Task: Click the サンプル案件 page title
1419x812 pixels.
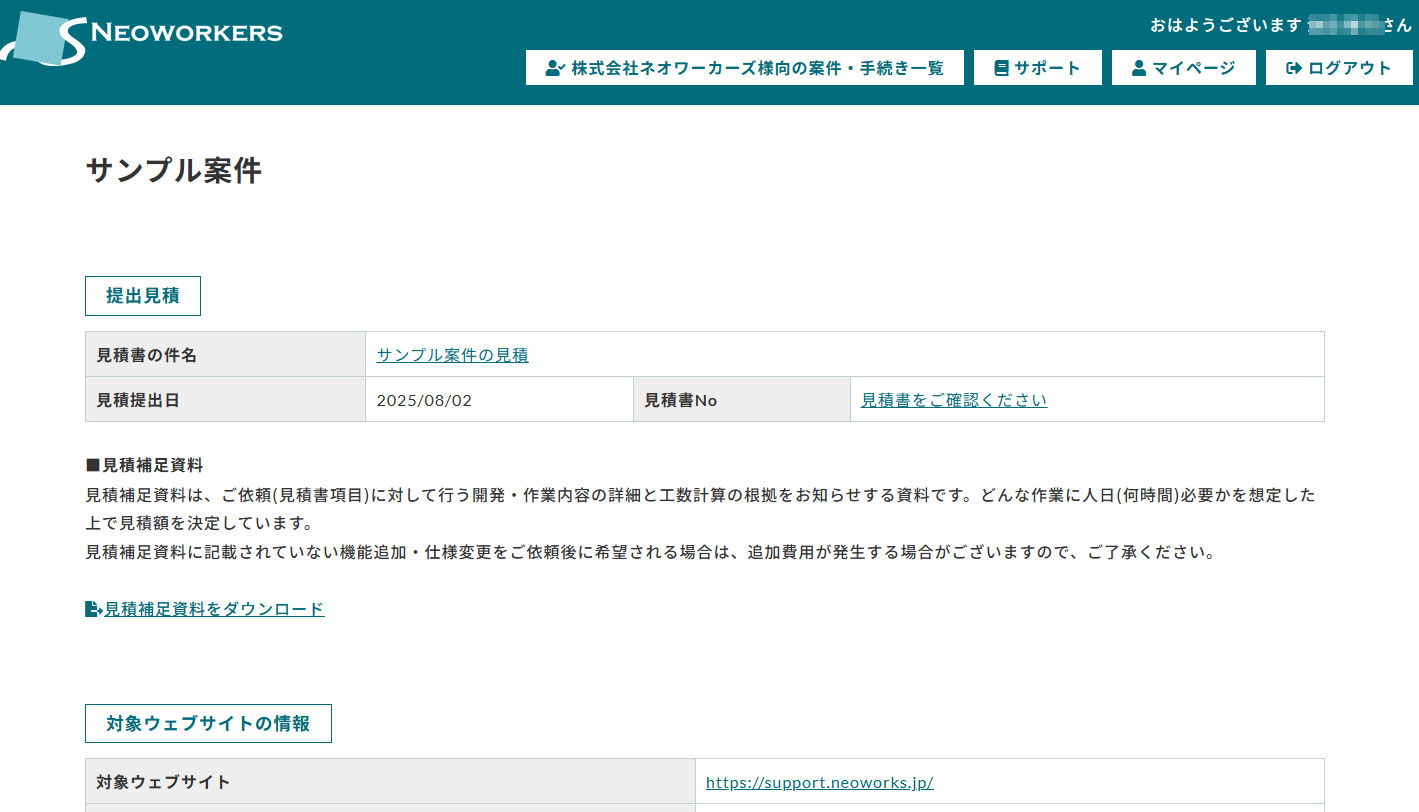Action: (x=174, y=171)
